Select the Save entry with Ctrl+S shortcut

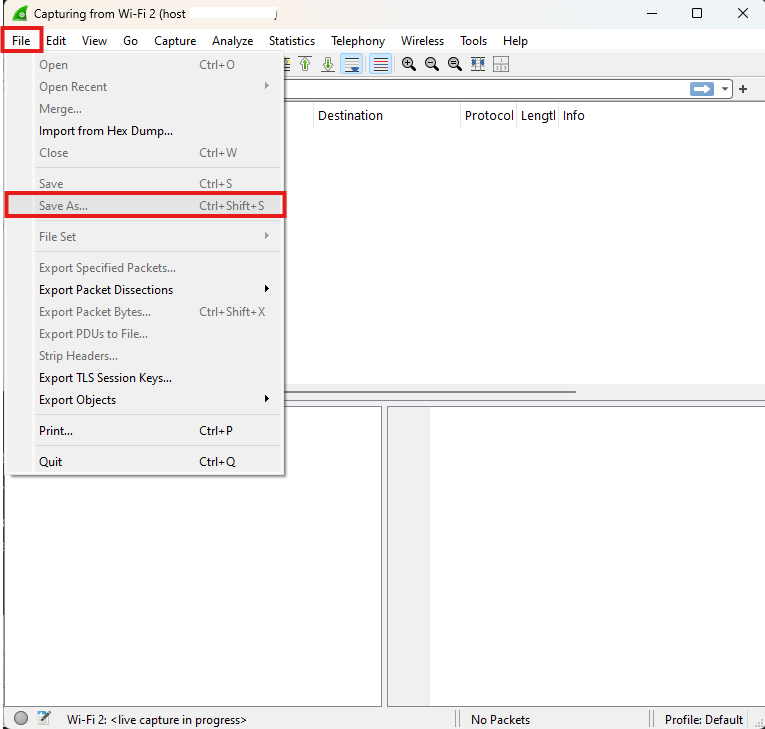coord(144,184)
